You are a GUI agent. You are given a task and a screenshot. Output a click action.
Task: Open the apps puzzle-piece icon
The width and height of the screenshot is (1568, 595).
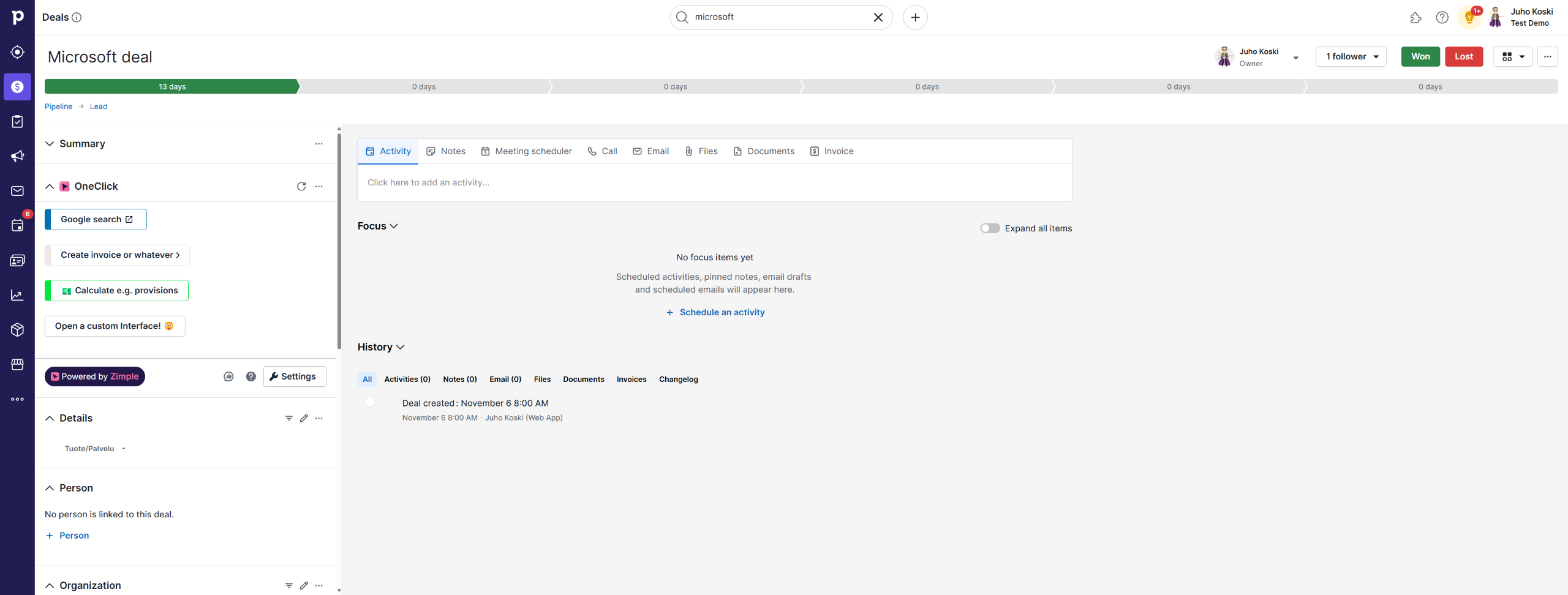(x=1415, y=17)
